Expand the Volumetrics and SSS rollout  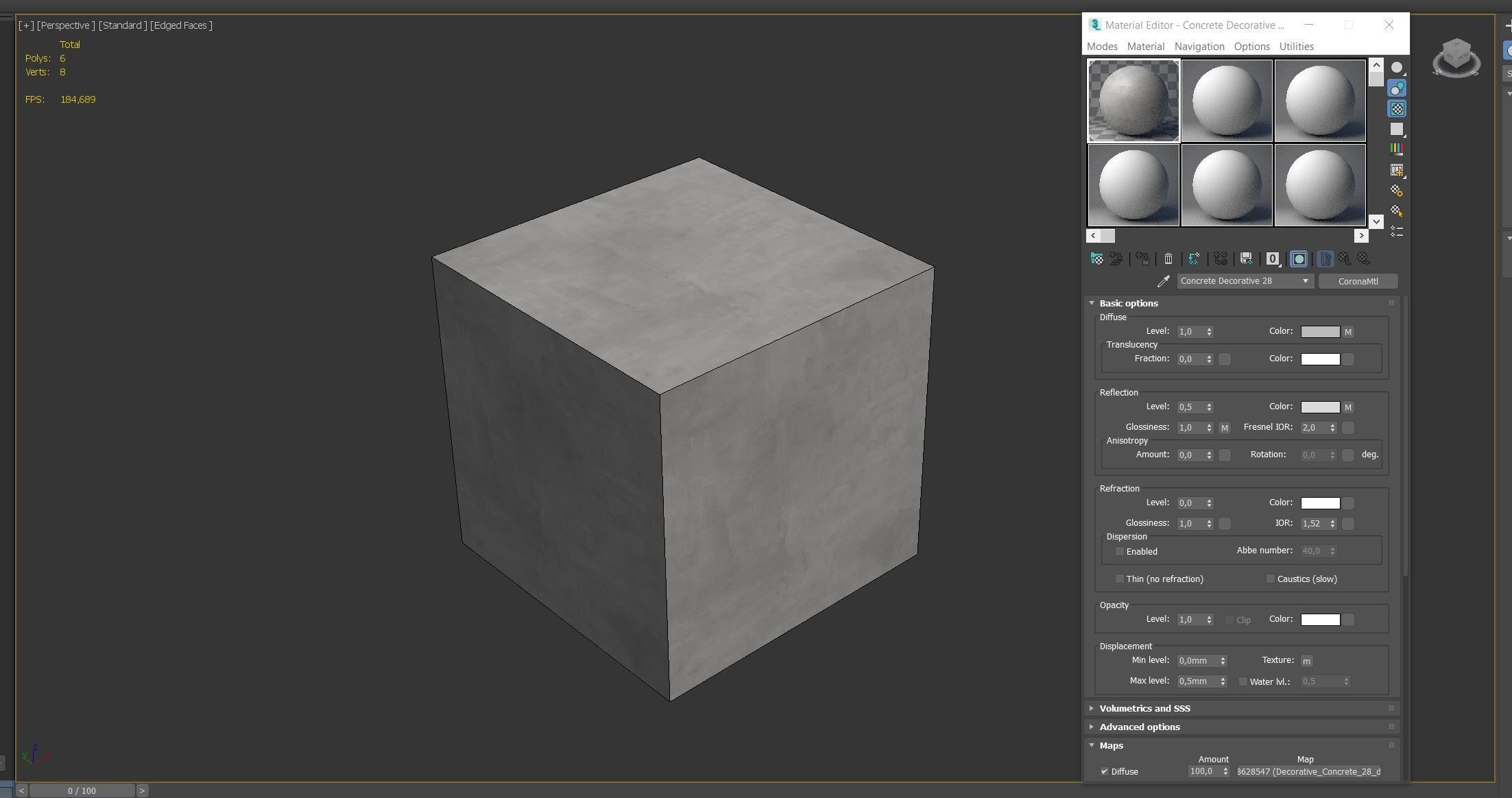tap(1144, 708)
